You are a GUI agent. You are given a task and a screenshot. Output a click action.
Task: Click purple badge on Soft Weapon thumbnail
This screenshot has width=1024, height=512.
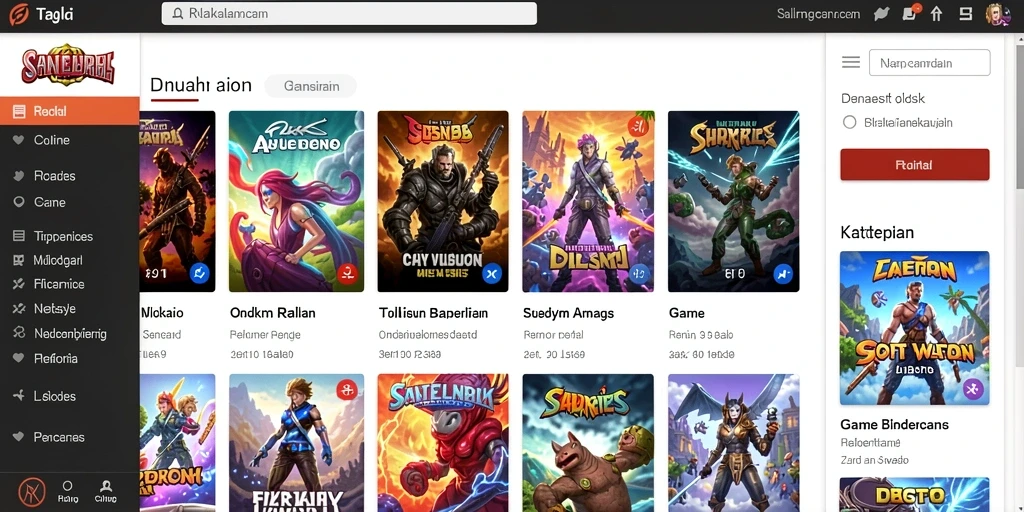point(972,389)
